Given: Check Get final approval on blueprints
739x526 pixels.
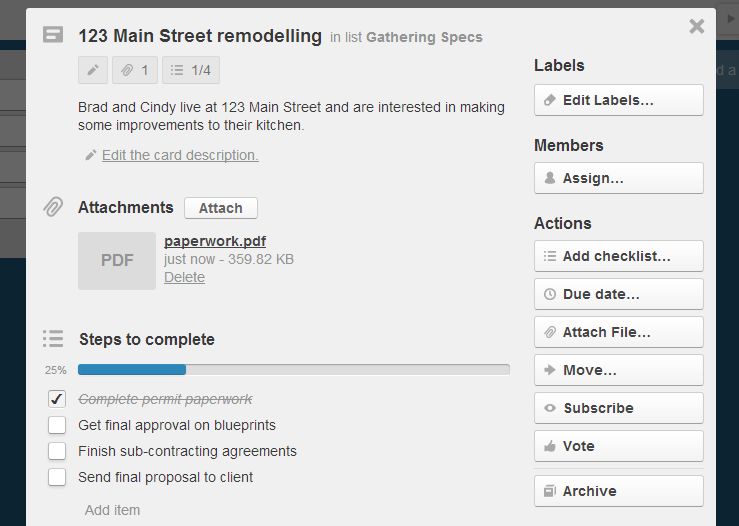Looking at the screenshot, I should point(57,425).
